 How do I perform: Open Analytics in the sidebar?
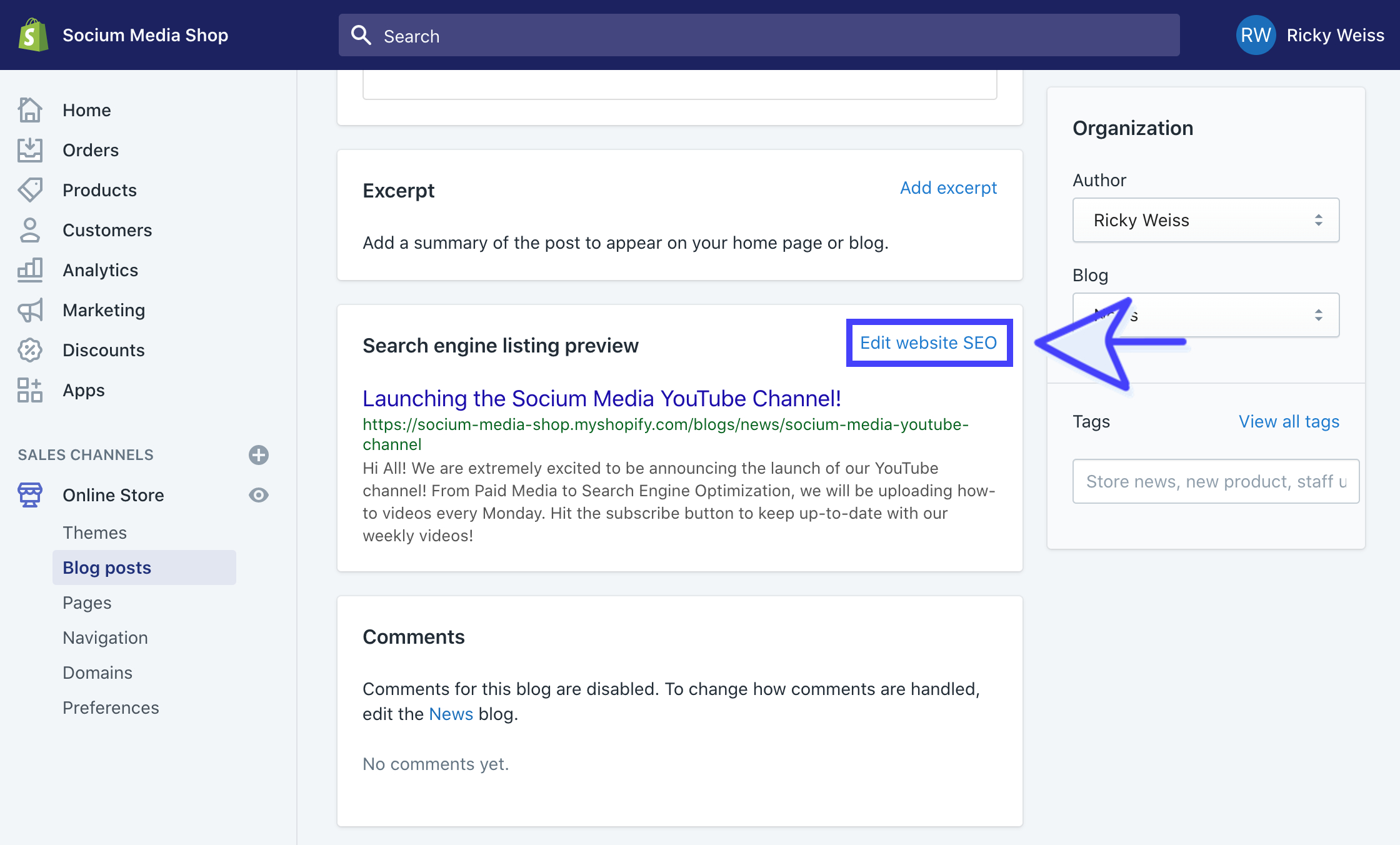coord(100,270)
